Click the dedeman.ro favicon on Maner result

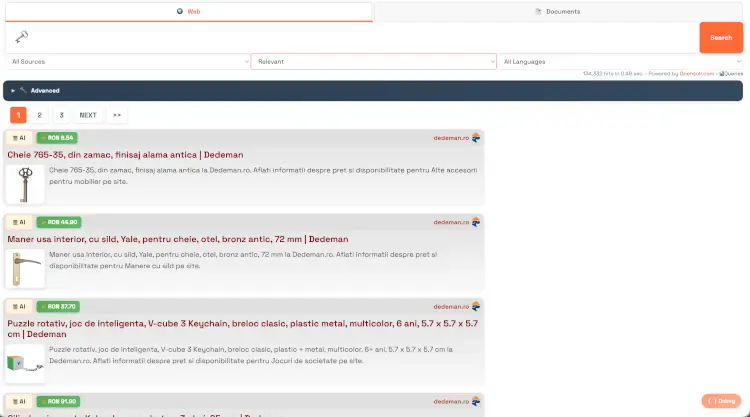[476, 222]
